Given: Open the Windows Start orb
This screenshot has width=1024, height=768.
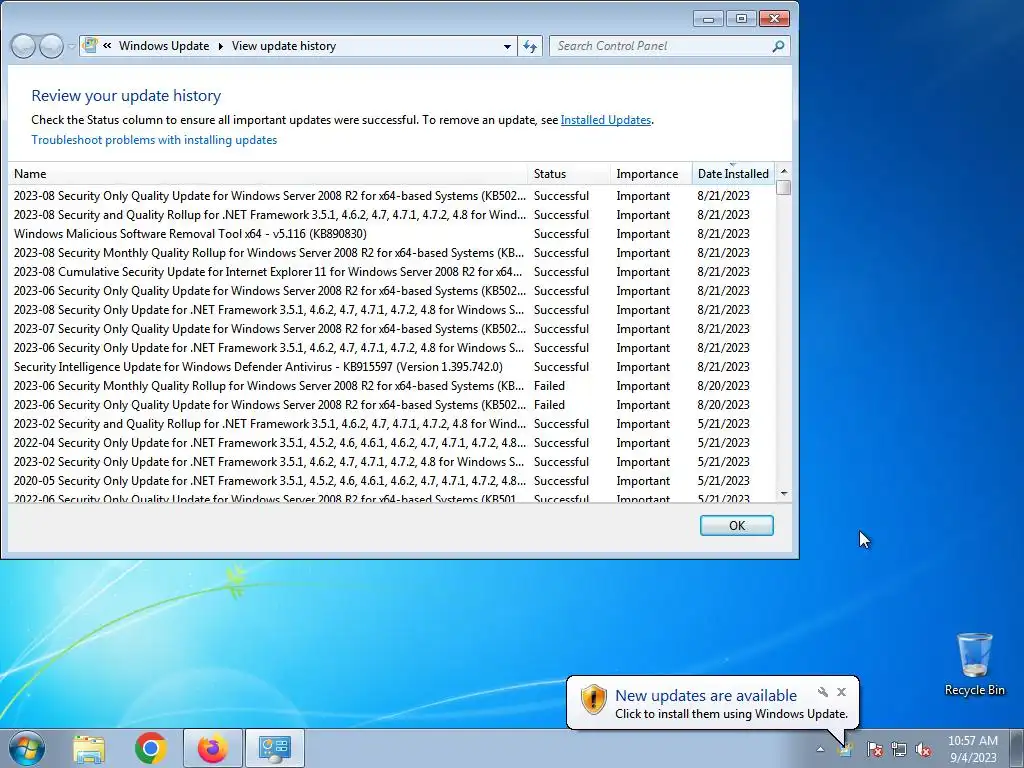Looking at the screenshot, I should [x=27, y=748].
